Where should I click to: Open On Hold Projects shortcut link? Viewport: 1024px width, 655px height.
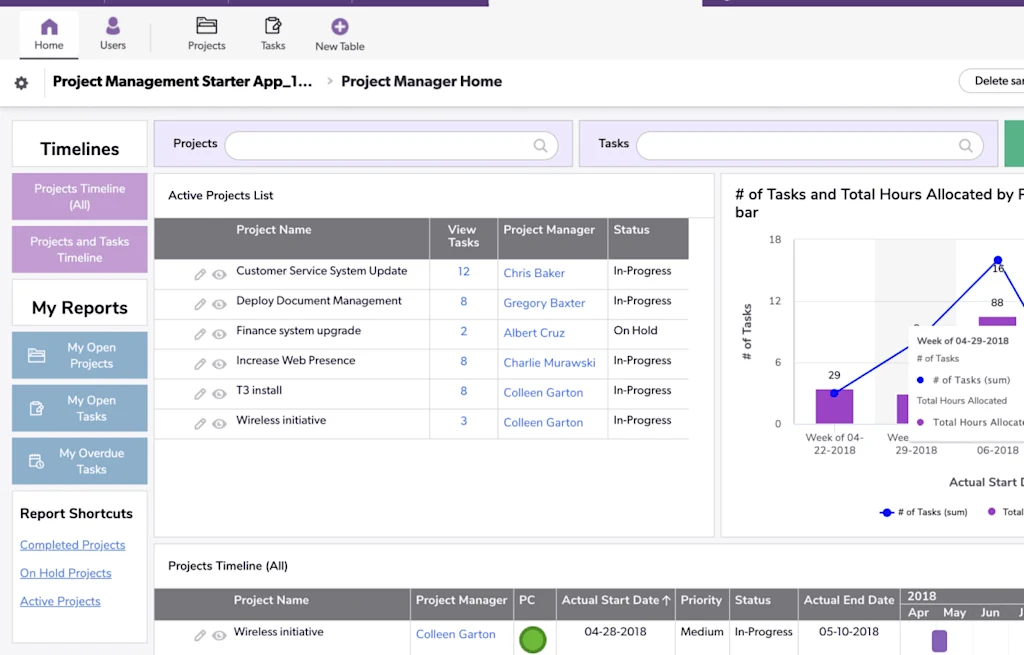tap(65, 573)
